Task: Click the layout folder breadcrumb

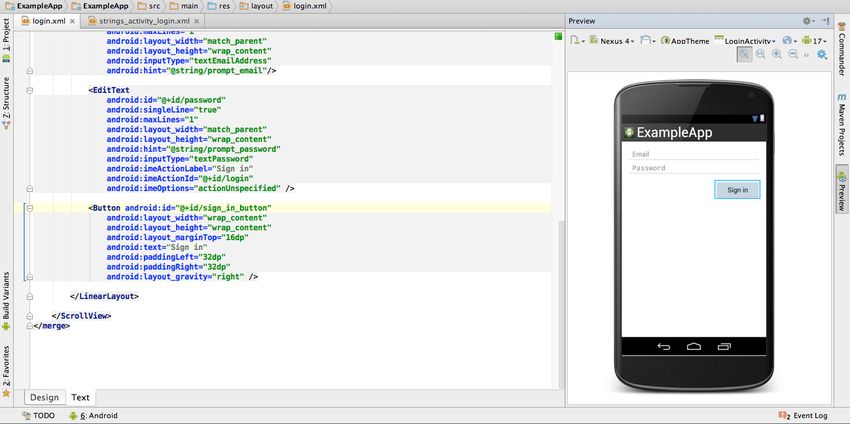Action: 256,6
